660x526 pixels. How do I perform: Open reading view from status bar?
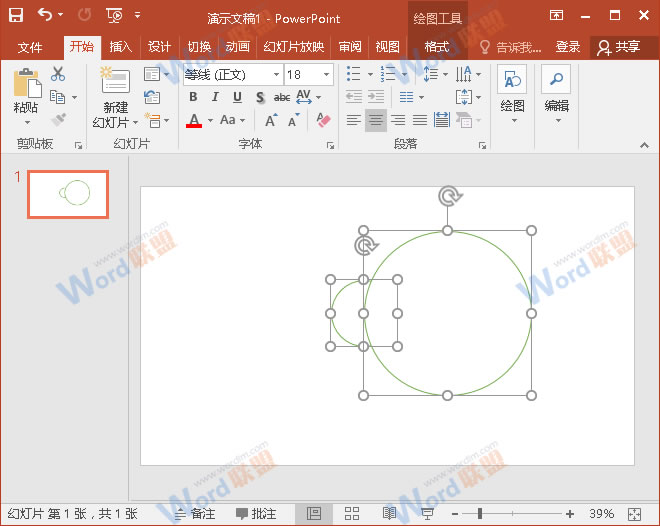coord(389,513)
